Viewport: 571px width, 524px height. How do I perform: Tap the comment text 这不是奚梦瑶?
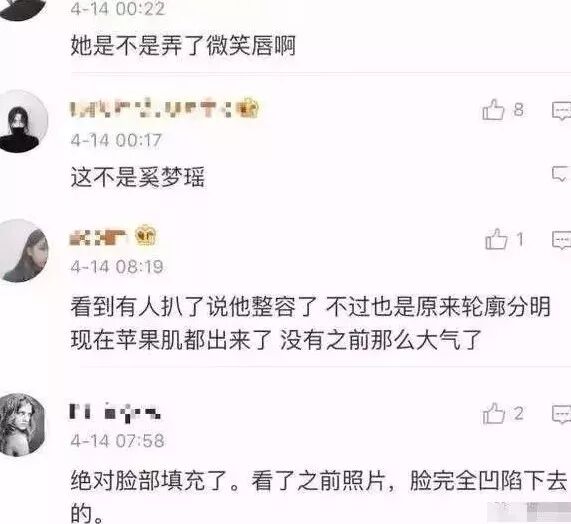coord(138,177)
